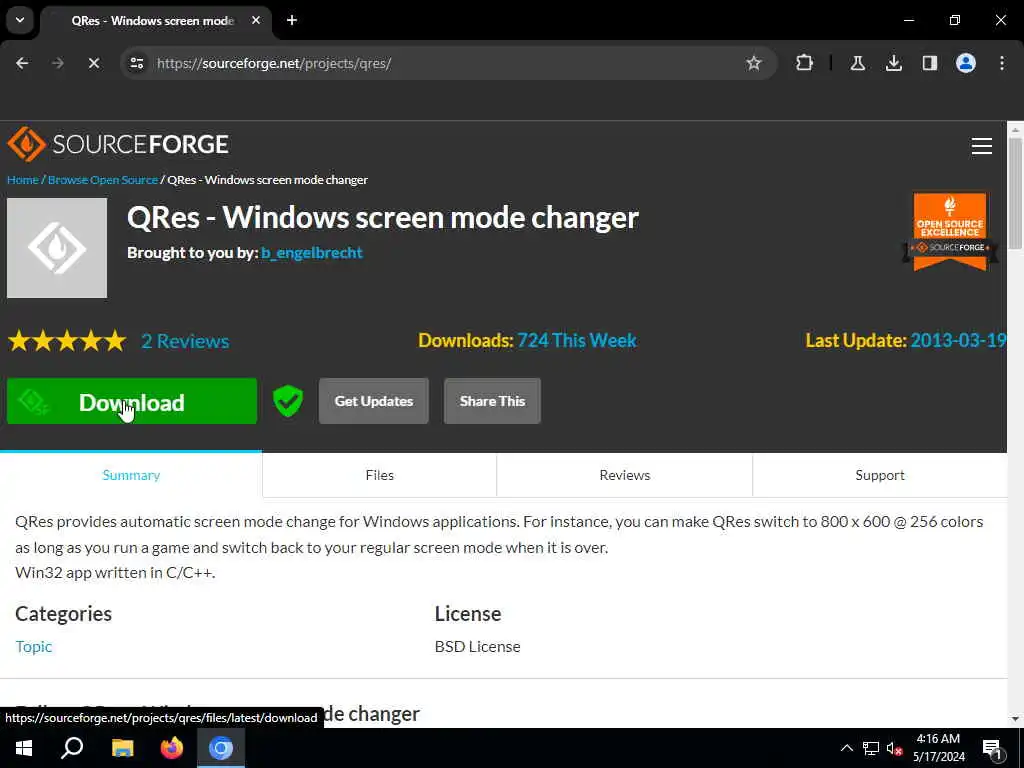
Task: Click the 2013-03-19 last update date
Action: (958, 340)
